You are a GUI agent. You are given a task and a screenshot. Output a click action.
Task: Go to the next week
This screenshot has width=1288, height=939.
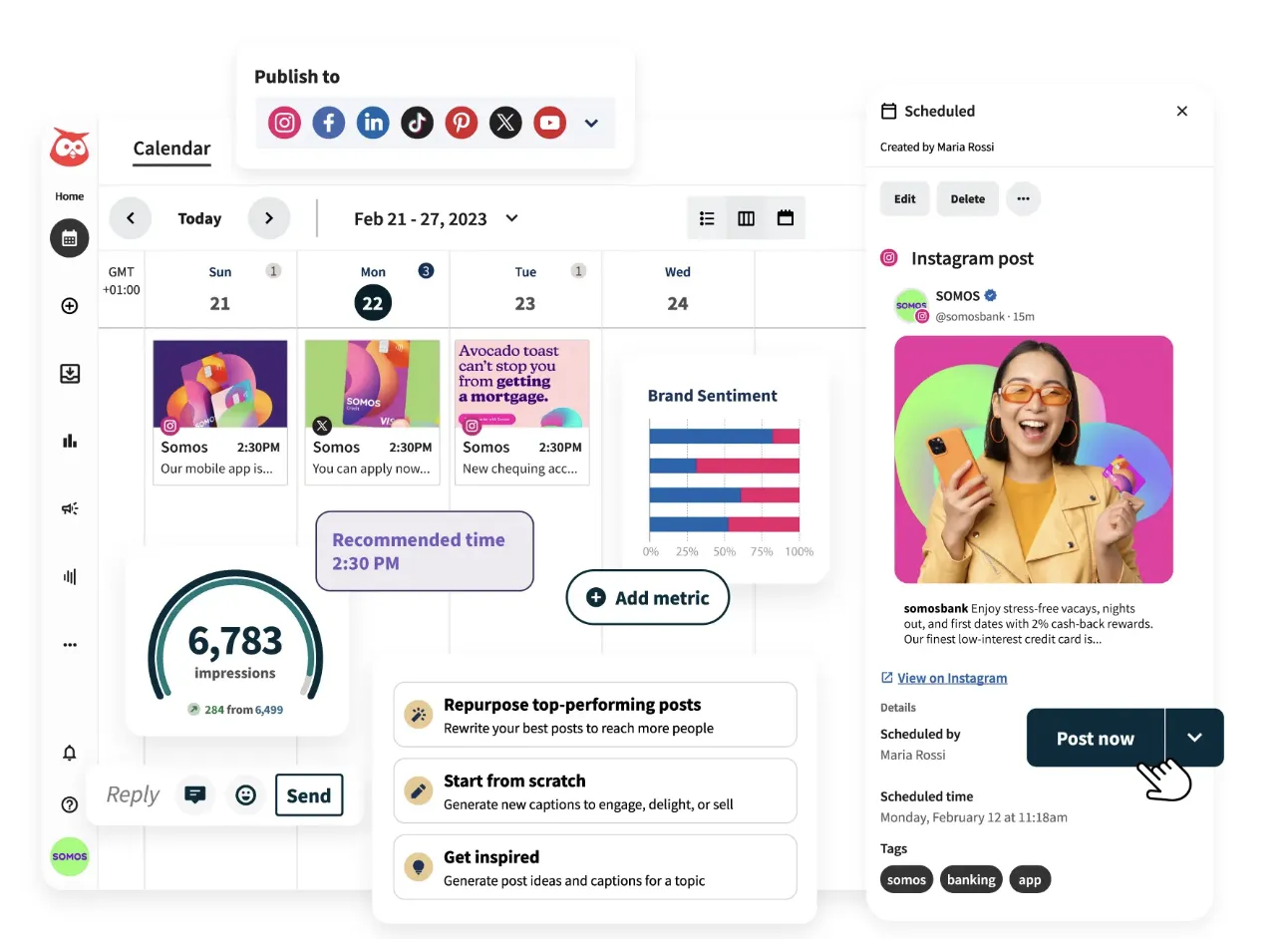pyautogui.click(x=269, y=218)
